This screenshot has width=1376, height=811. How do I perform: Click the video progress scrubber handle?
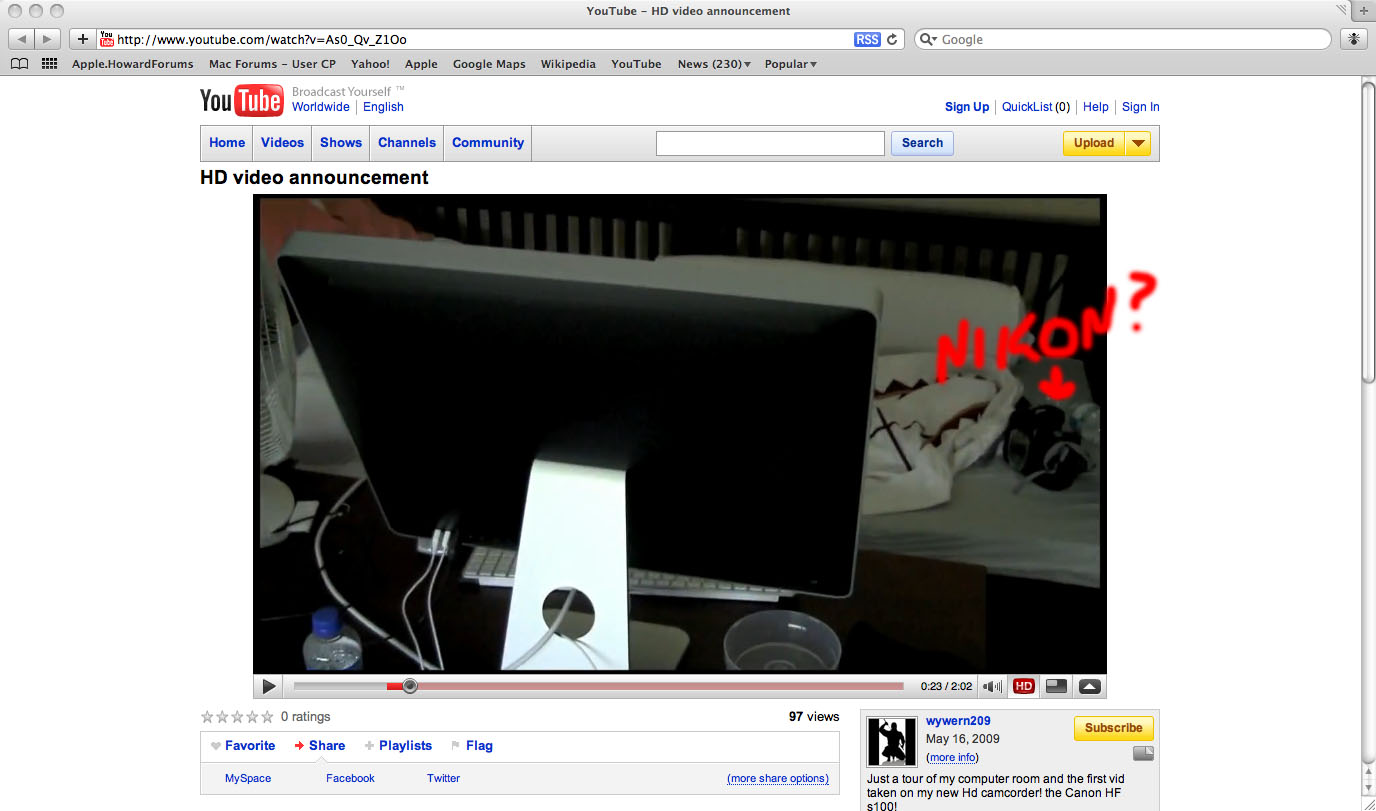pyautogui.click(x=409, y=686)
